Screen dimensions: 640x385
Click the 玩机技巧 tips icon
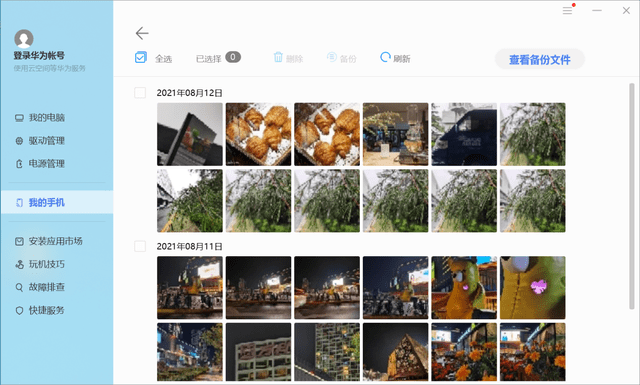click(x=19, y=265)
